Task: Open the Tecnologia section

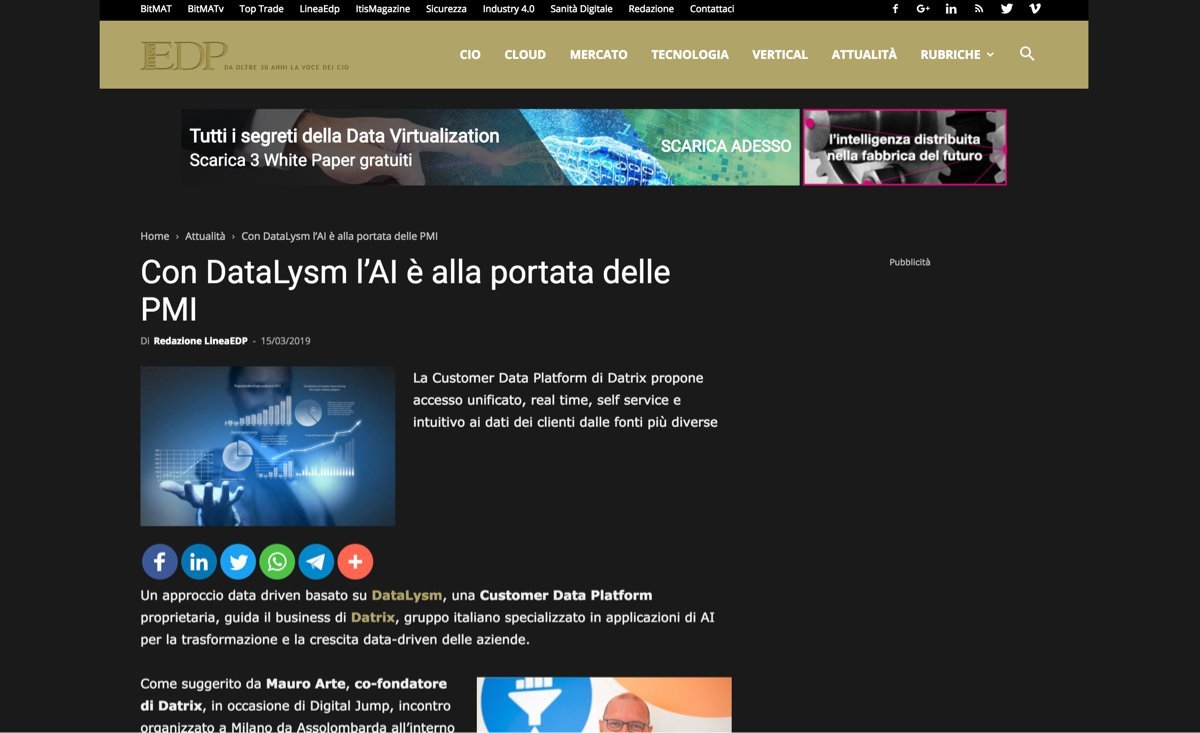Action: coord(690,55)
